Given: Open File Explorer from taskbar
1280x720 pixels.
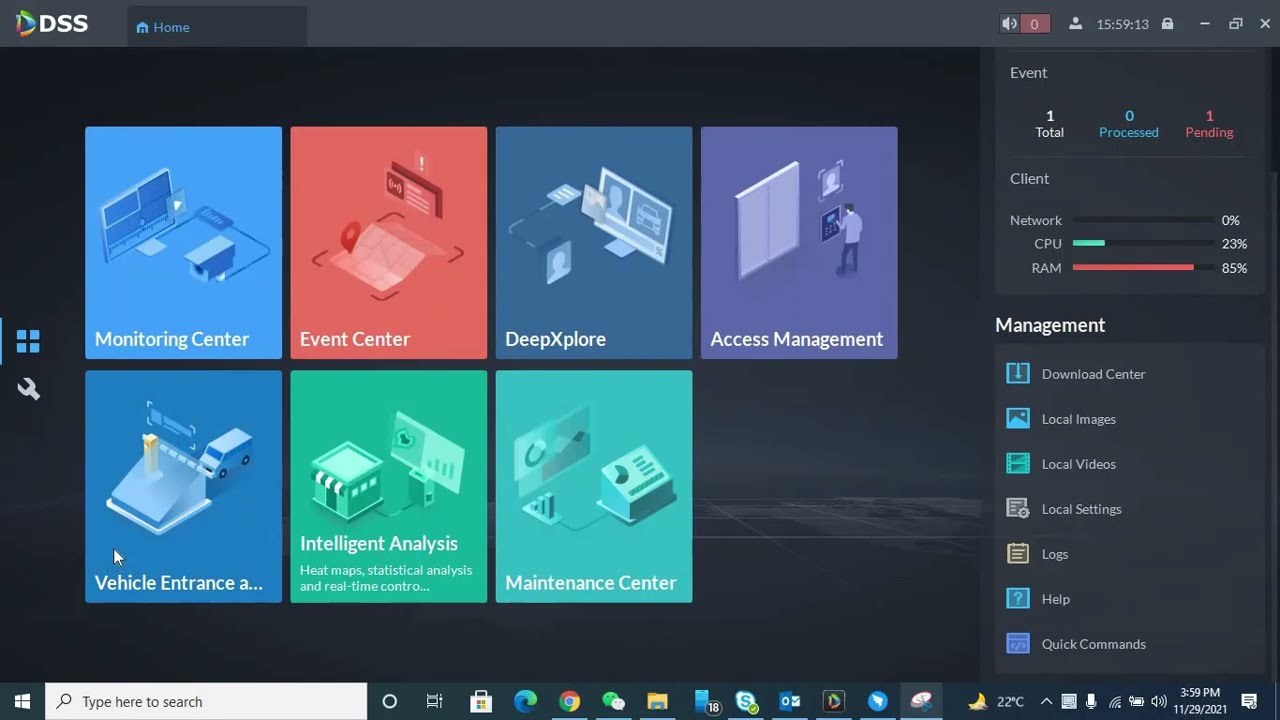Looking at the screenshot, I should click(657, 701).
